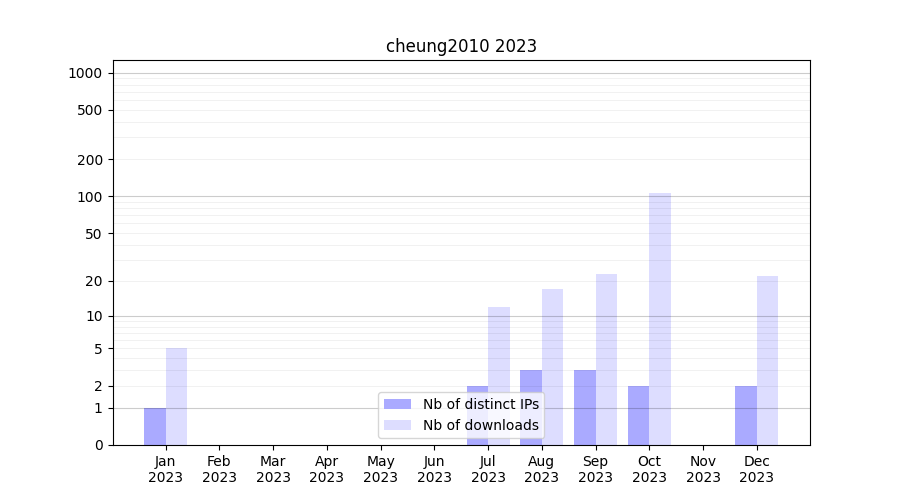Viewport: 900px width, 500px height.
Task: Click the Mar 2023 x-axis label
Action: coord(273,469)
